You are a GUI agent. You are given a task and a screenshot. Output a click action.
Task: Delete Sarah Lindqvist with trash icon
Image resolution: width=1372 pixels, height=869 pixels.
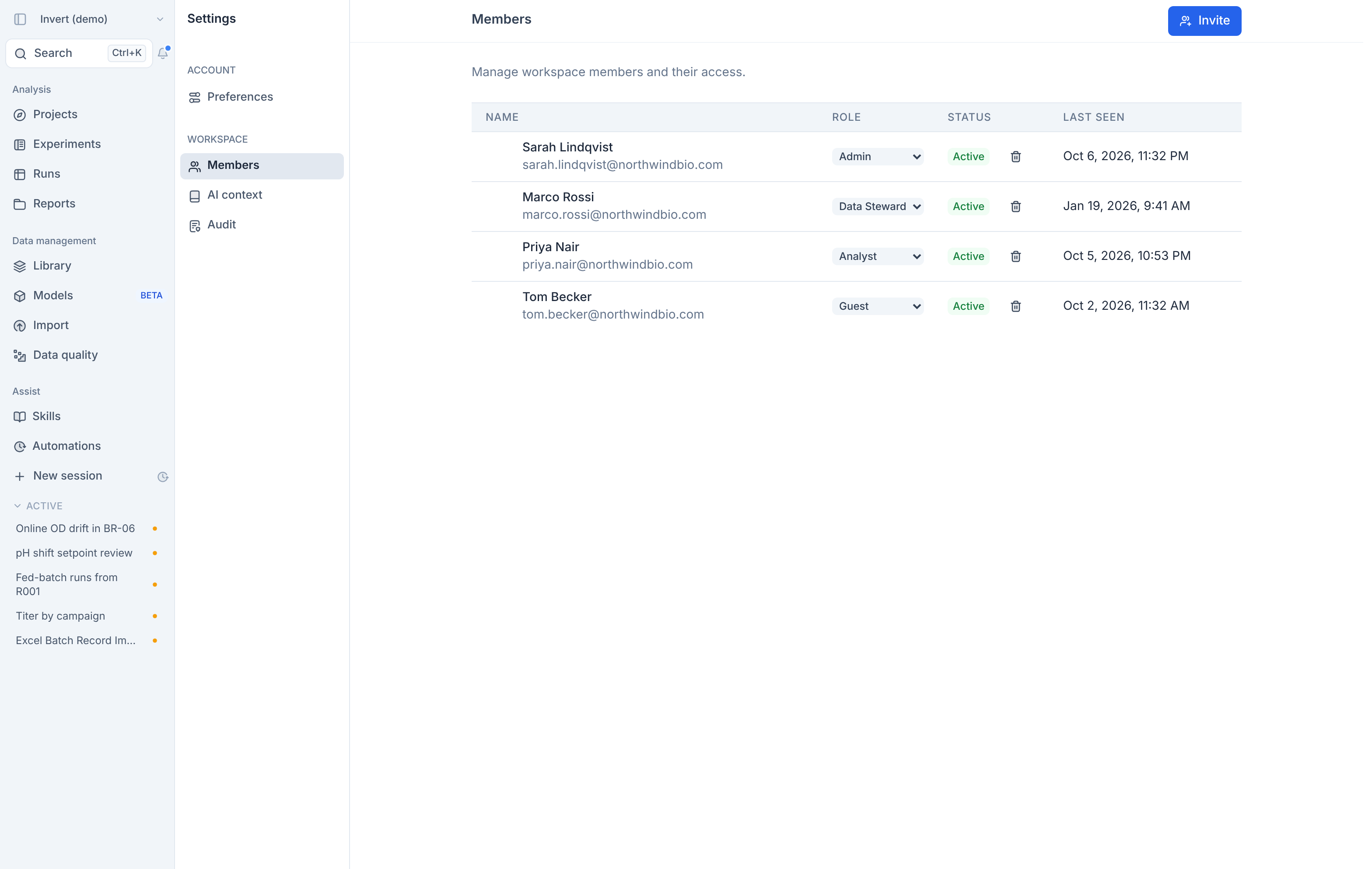(1015, 157)
